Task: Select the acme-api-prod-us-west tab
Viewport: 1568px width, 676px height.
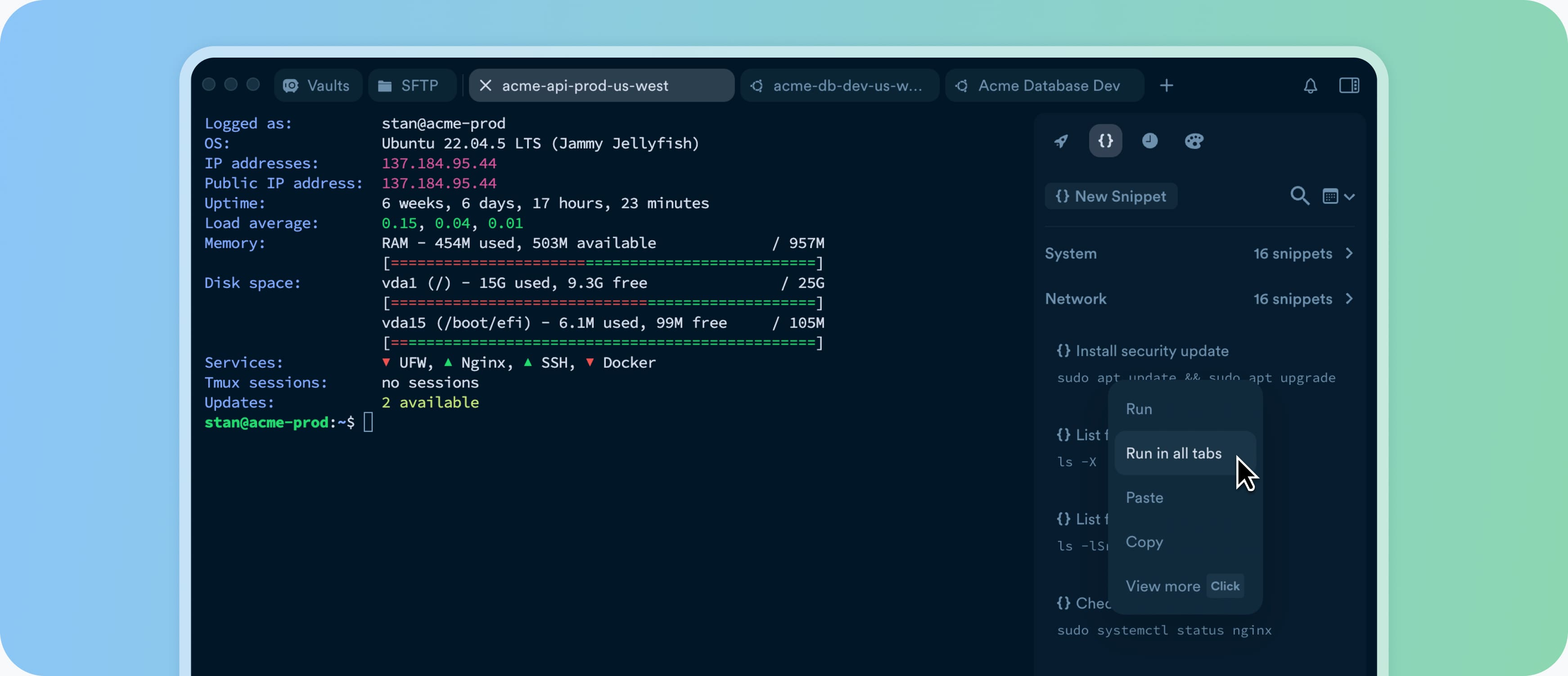Action: [x=601, y=86]
